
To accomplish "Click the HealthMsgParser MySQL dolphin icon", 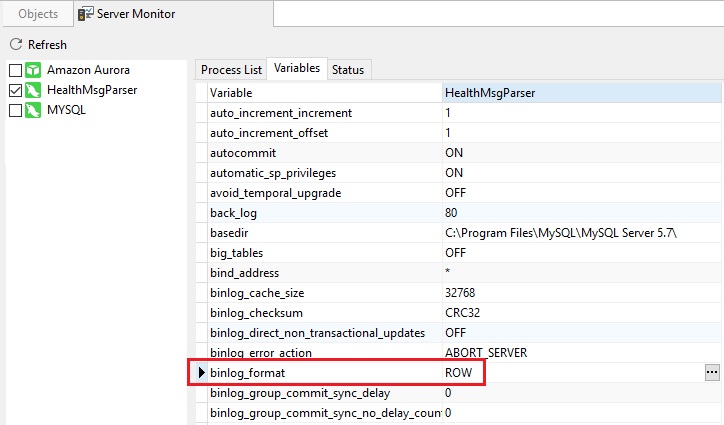I will [x=33, y=90].
